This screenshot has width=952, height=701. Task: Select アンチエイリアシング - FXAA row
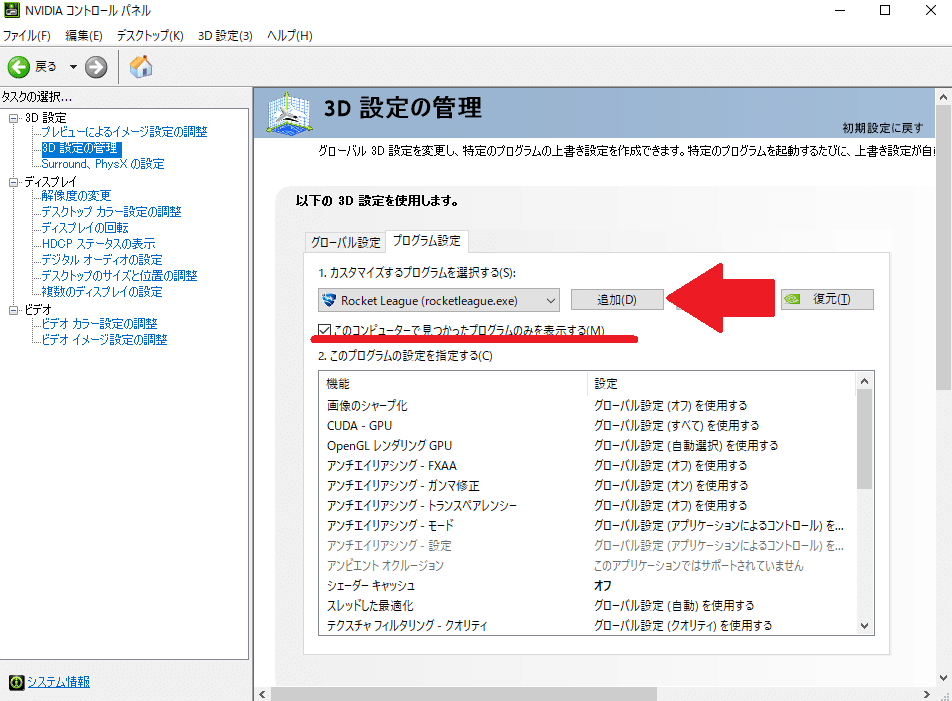(x=587, y=466)
